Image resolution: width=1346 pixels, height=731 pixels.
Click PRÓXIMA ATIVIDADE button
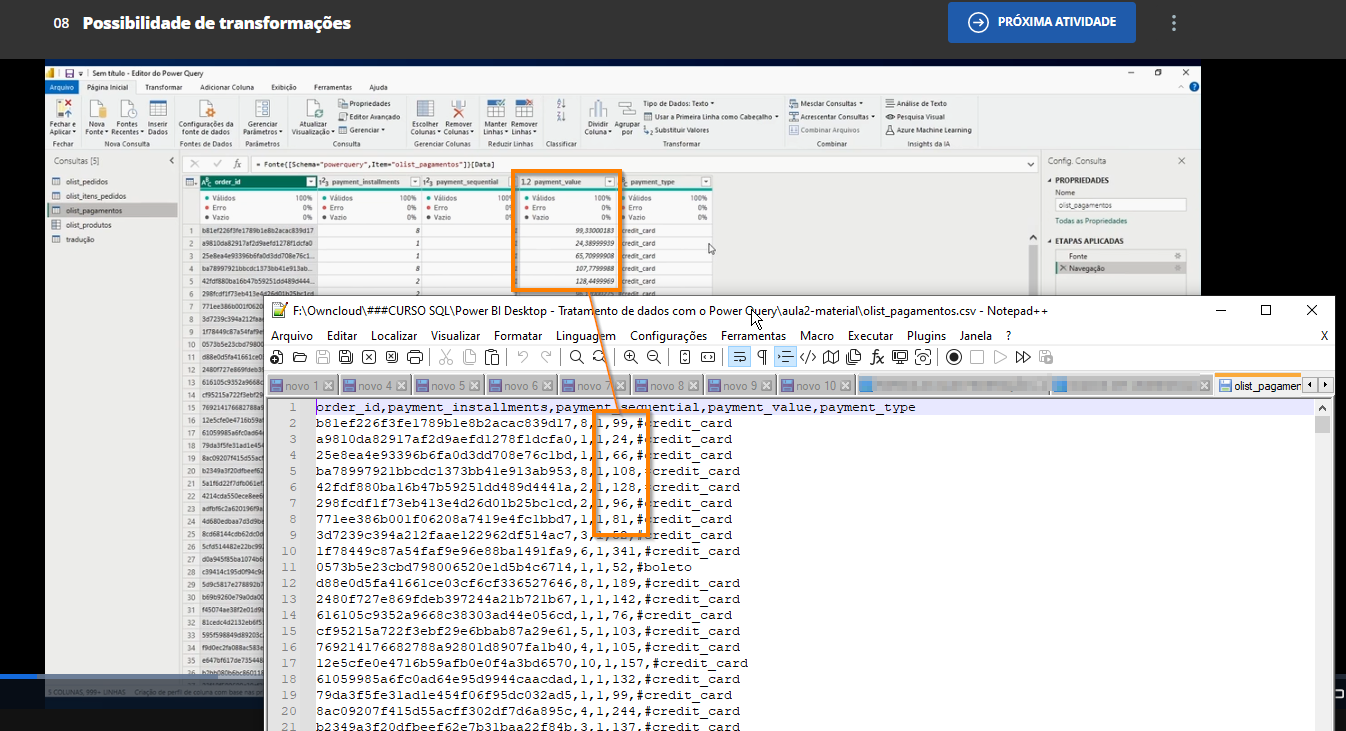(x=1042, y=22)
